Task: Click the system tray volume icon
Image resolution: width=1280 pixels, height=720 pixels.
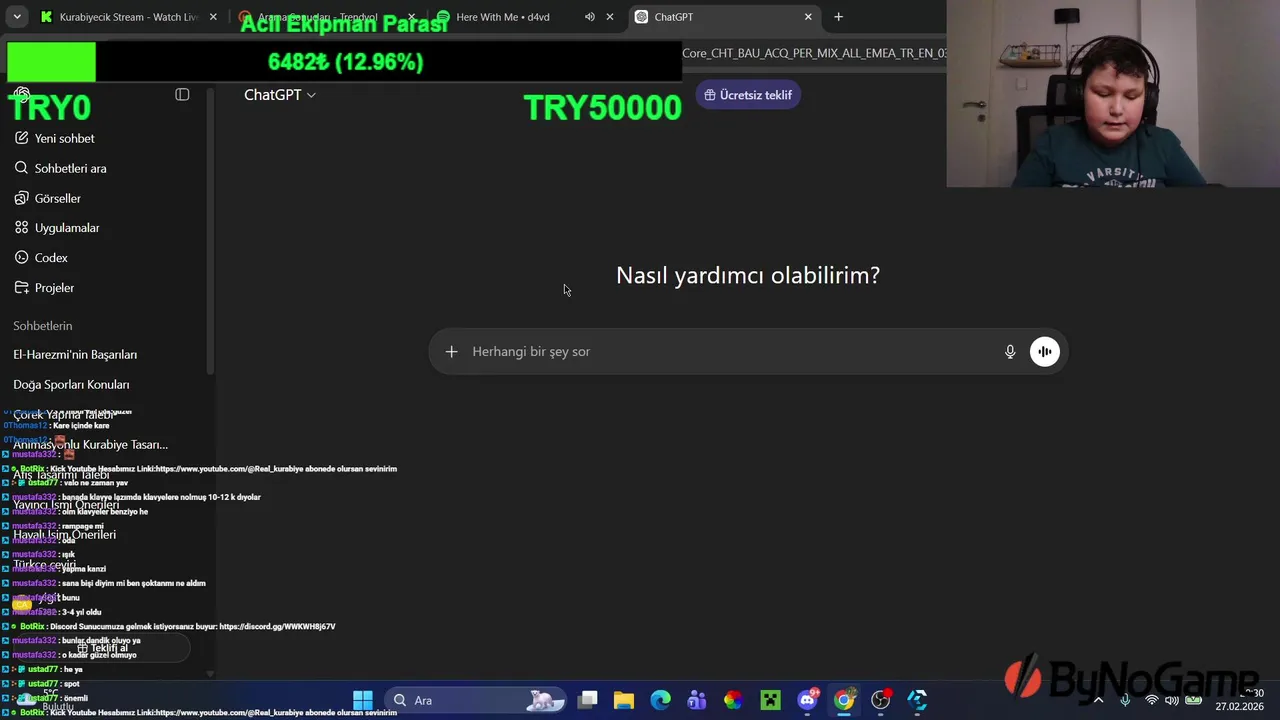Action: 1171,700
